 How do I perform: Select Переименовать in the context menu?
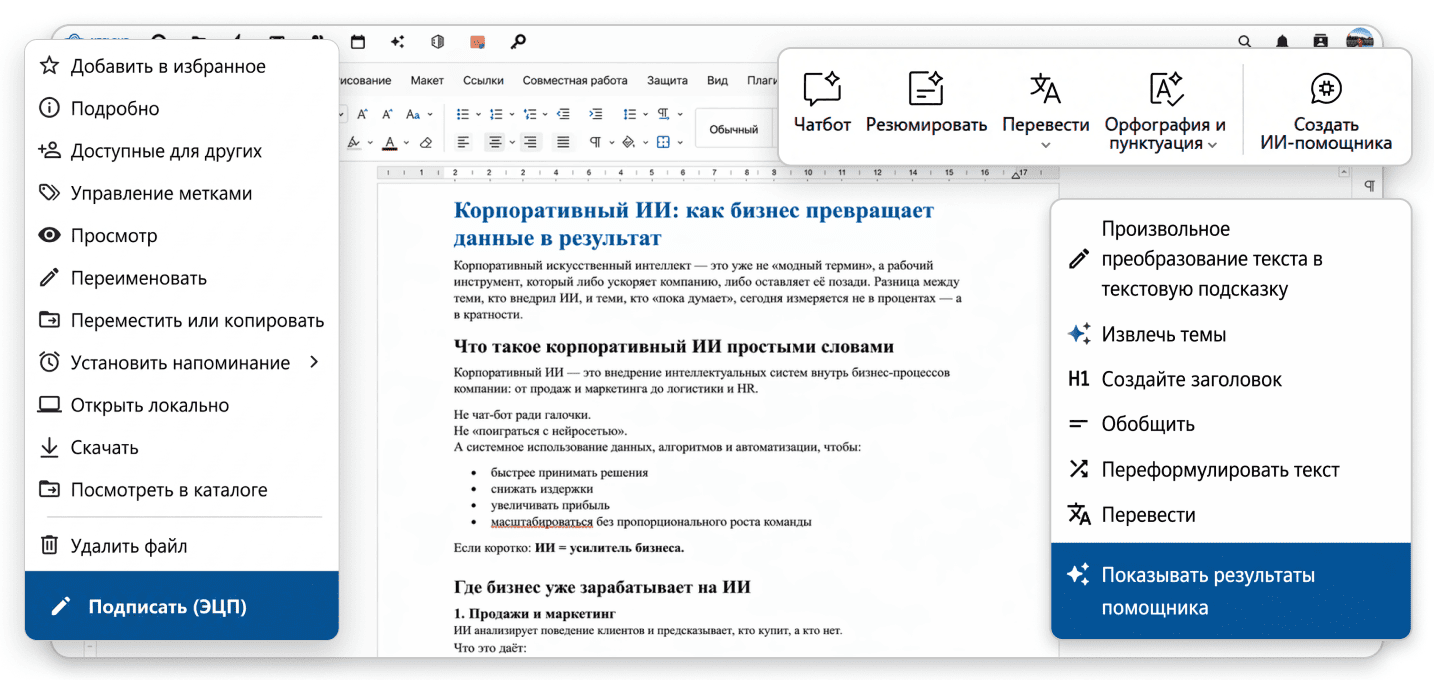click(x=182, y=278)
